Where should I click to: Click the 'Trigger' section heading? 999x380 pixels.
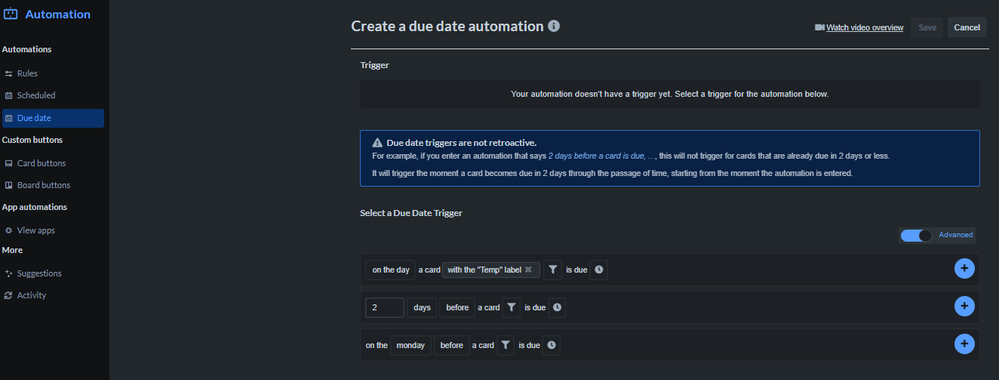pos(375,65)
